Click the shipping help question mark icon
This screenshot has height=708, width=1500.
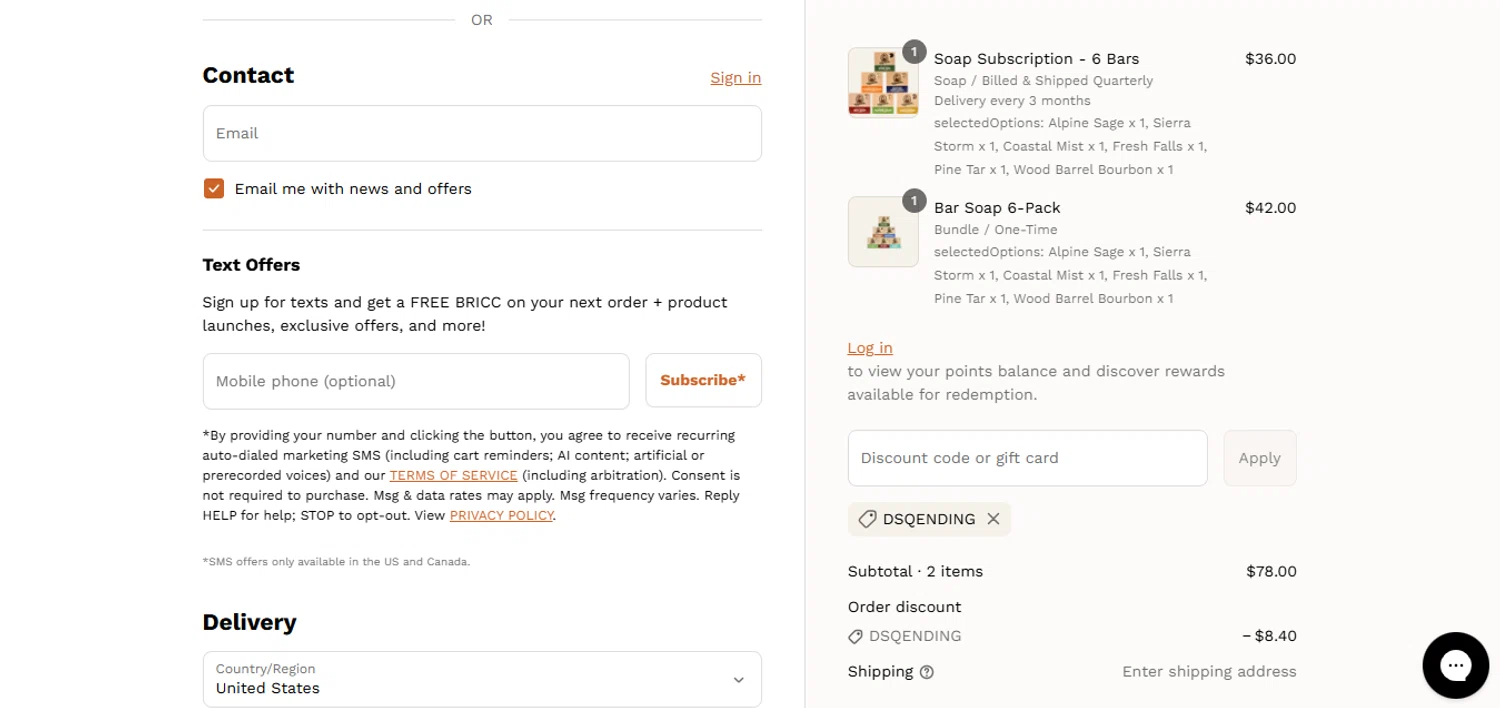click(x=927, y=672)
